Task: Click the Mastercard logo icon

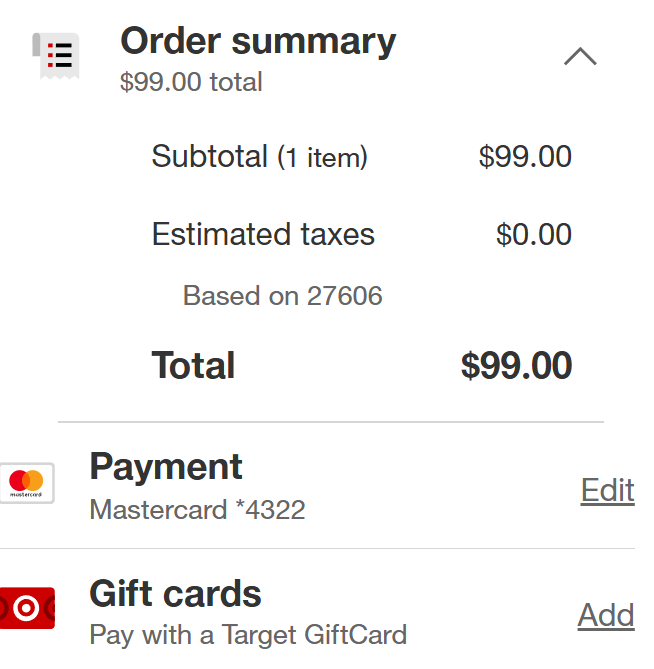Action: point(27,484)
